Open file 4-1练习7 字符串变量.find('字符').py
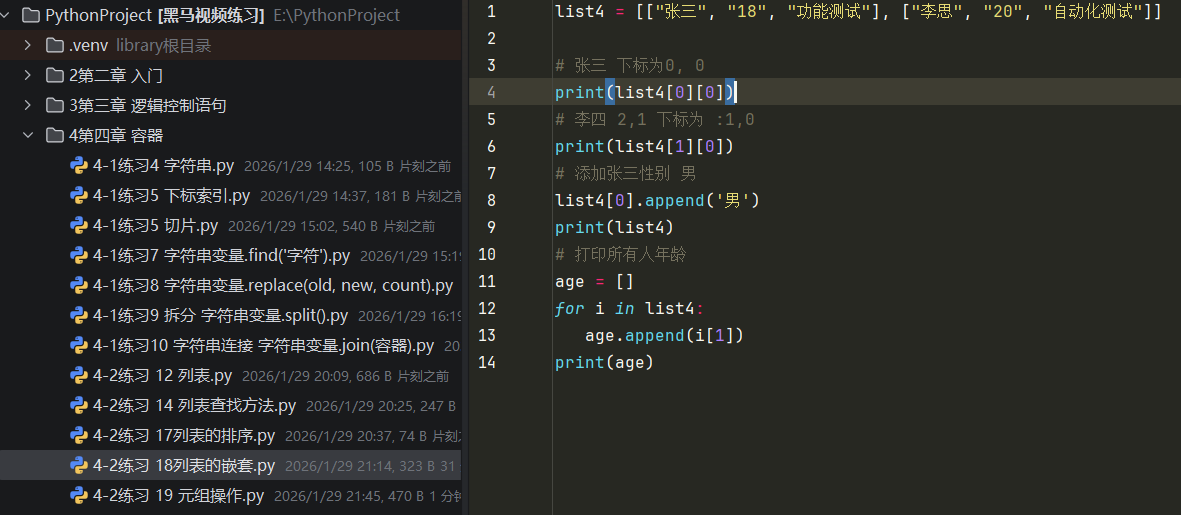1181x515 pixels. [x=221, y=255]
